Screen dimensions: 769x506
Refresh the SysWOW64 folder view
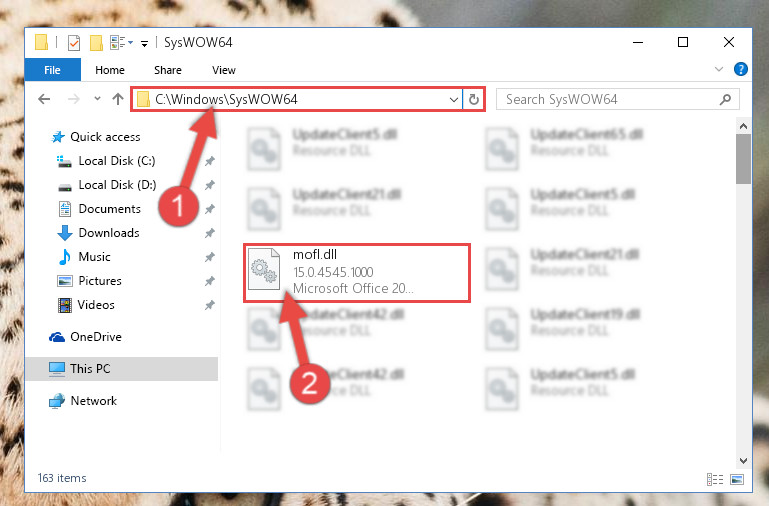pos(473,100)
